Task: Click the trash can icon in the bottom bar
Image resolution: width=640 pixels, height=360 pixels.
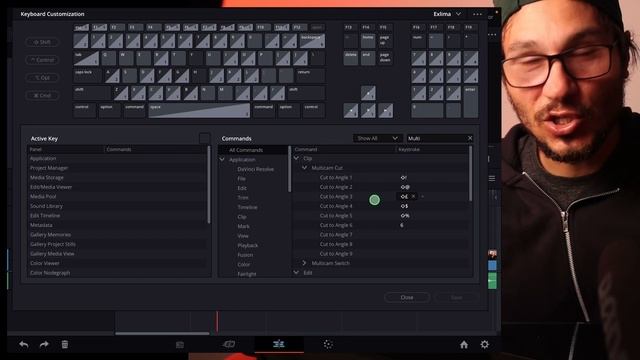Action: pos(65,344)
